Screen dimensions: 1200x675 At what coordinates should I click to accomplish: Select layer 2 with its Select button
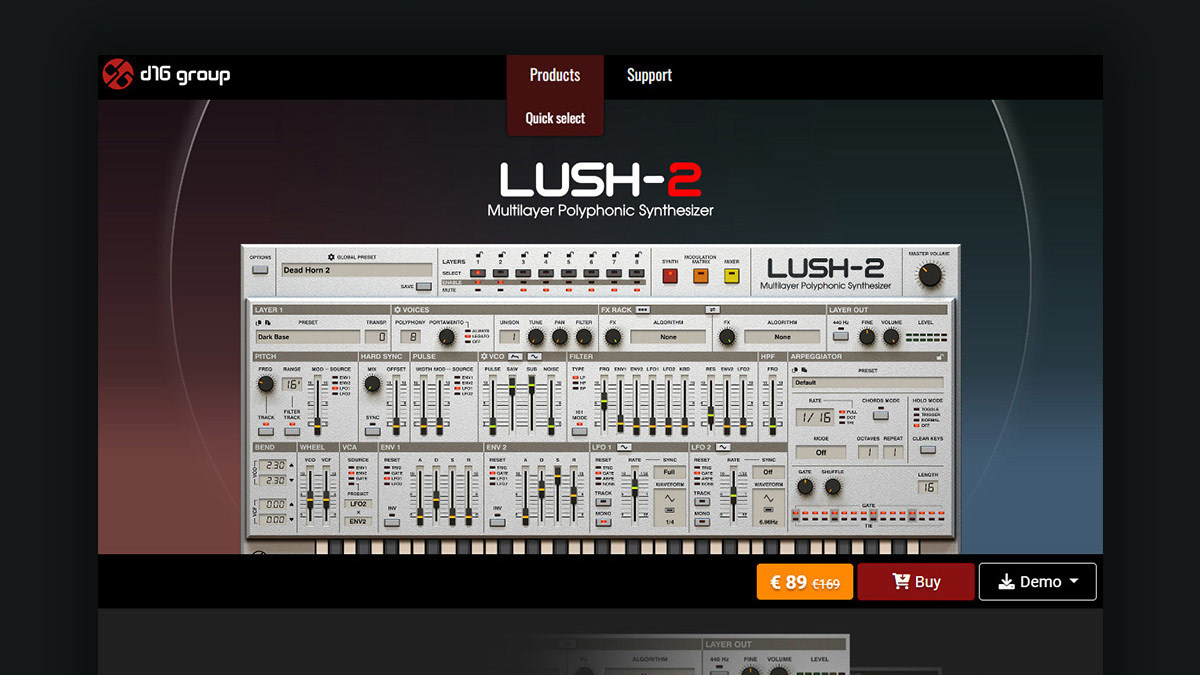501,273
